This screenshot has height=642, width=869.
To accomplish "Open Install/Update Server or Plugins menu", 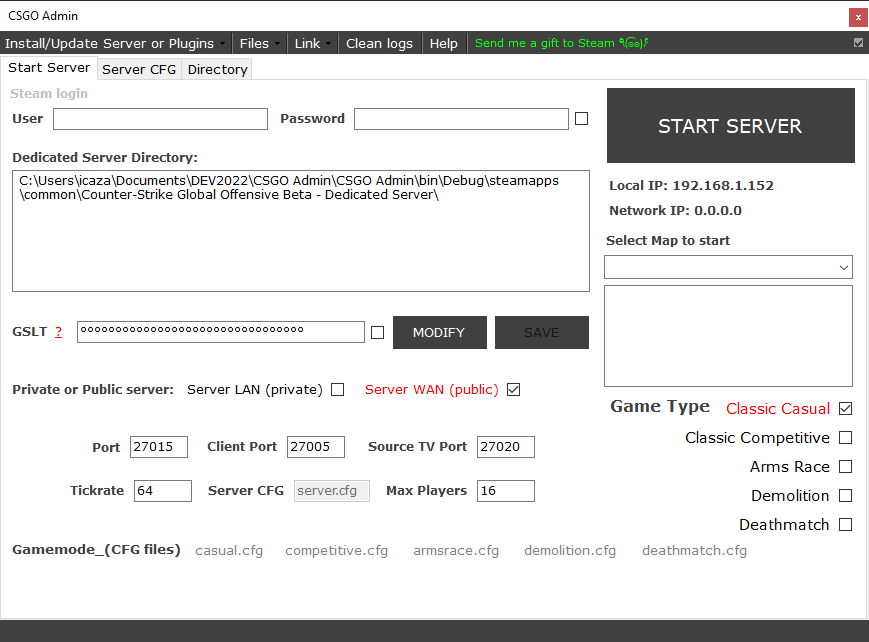I will (x=115, y=43).
